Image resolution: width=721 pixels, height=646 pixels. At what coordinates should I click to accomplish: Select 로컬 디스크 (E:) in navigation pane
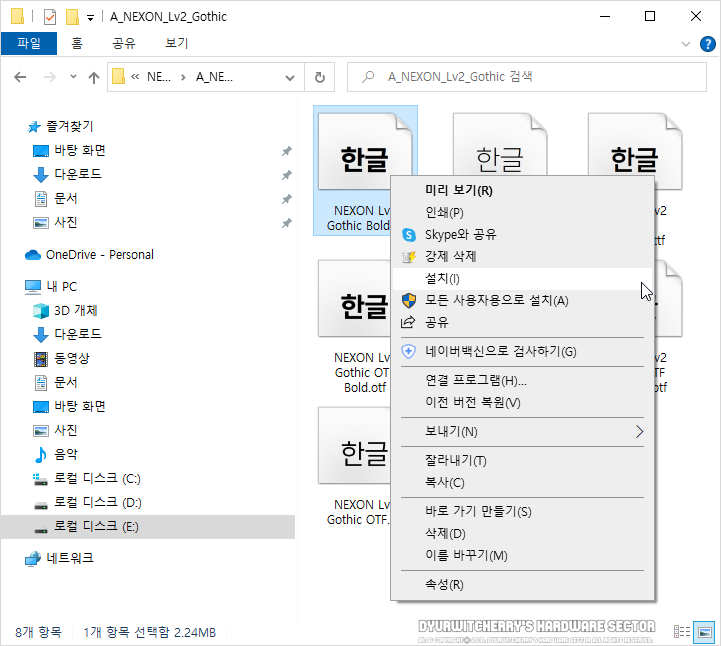coord(148,527)
